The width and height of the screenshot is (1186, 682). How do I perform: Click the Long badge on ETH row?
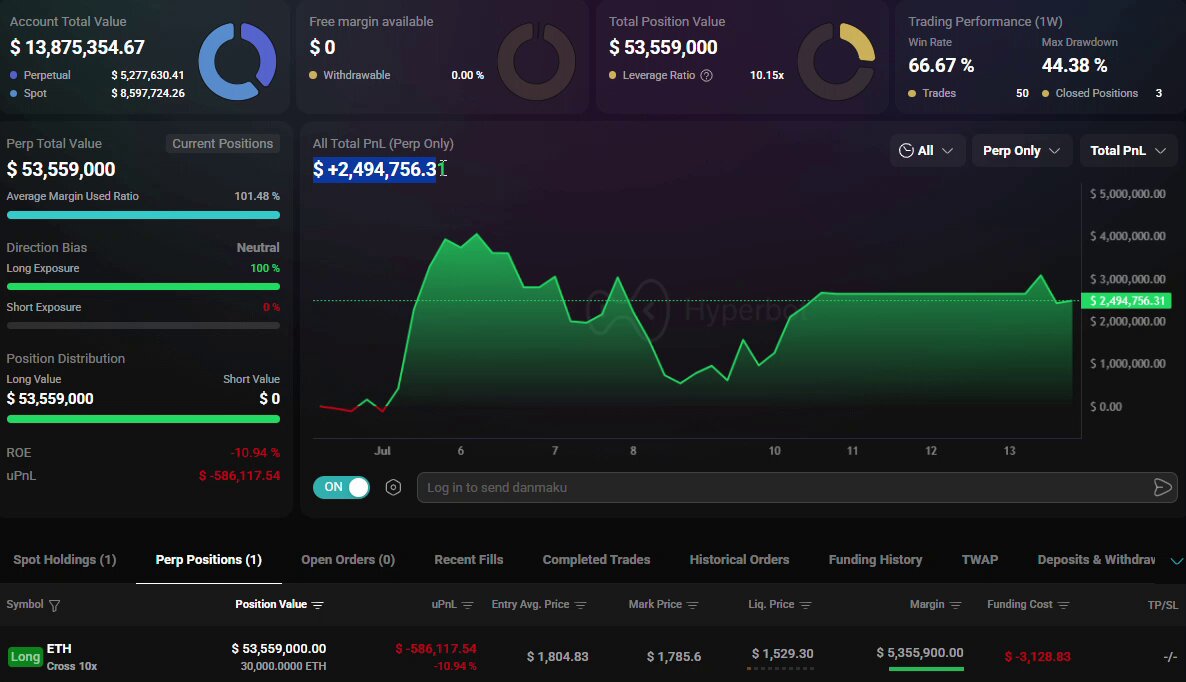tap(25, 656)
